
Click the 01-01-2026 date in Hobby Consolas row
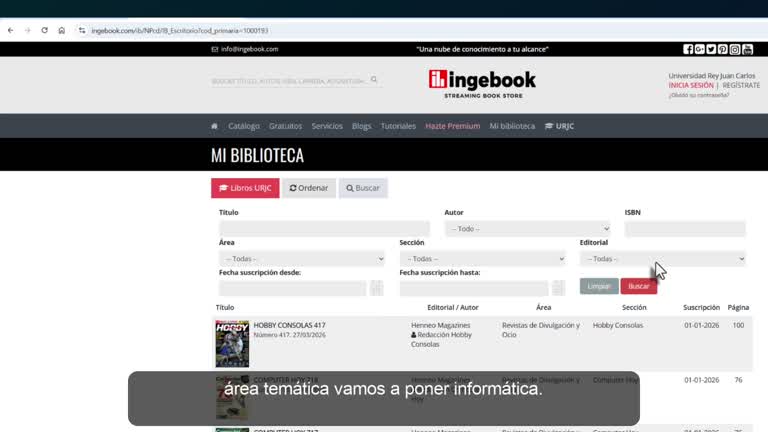(701, 325)
